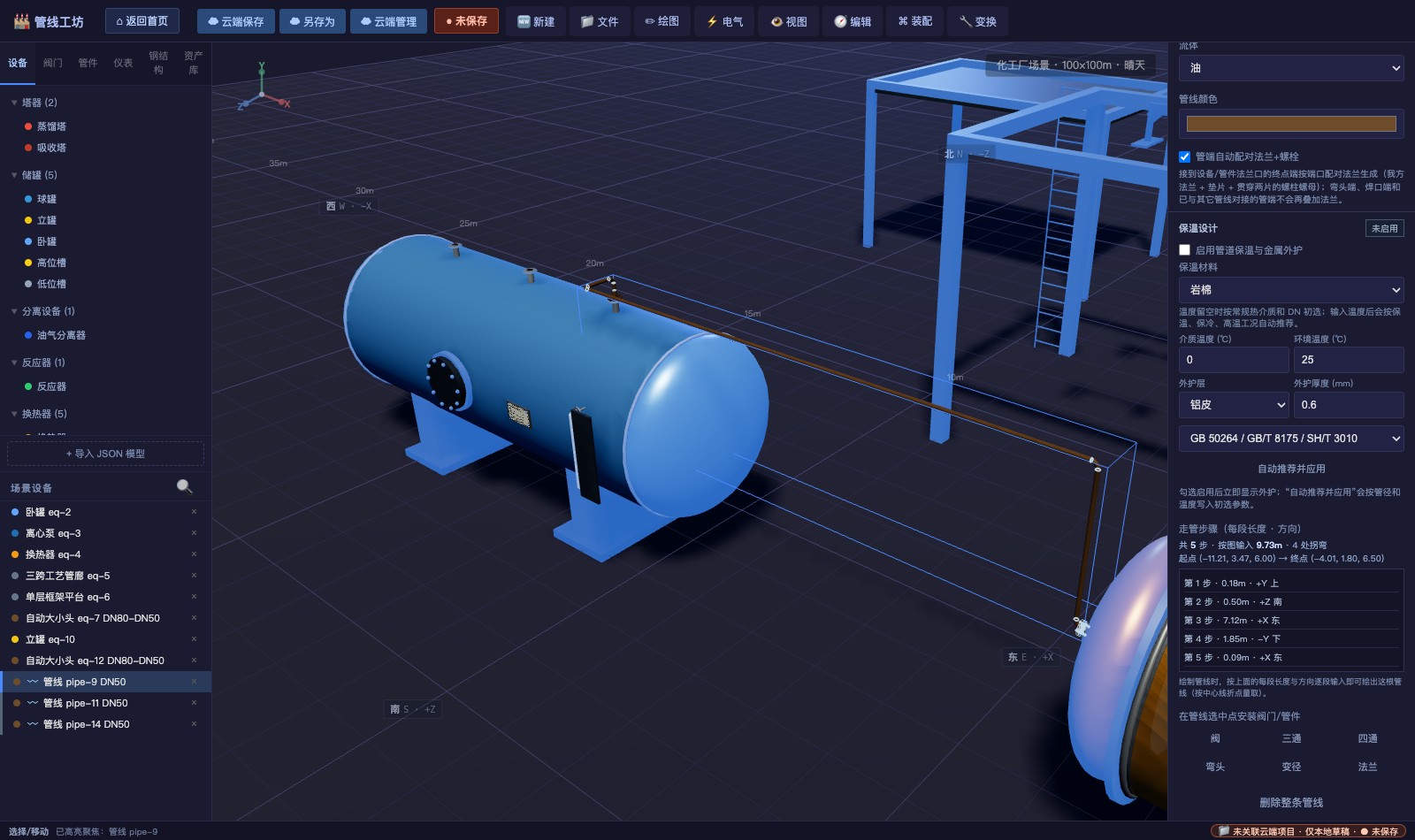Click the 介质温度 input field
The width and height of the screenshot is (1415, 840).
pyautogui.click(x=1234, y=360)
